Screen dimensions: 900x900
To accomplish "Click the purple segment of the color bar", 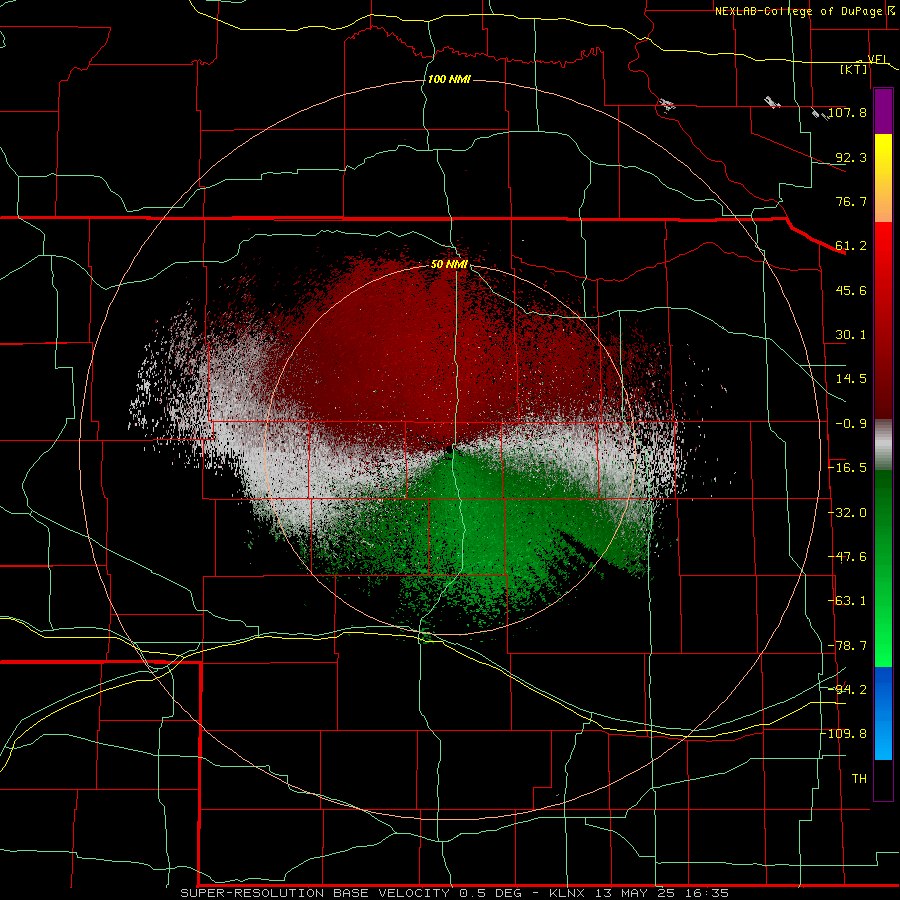I will pyautogui.click(x=883, y=112).
